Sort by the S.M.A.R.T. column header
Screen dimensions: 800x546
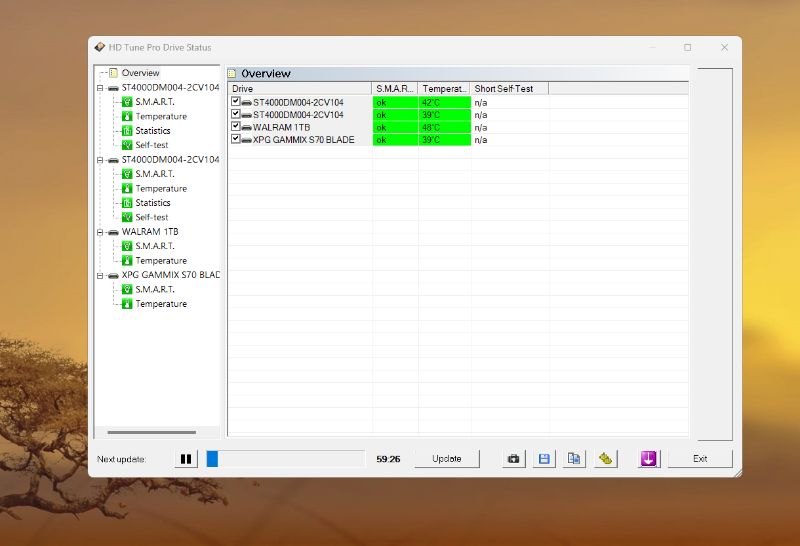pyautogui.click(x=394, y=88)
